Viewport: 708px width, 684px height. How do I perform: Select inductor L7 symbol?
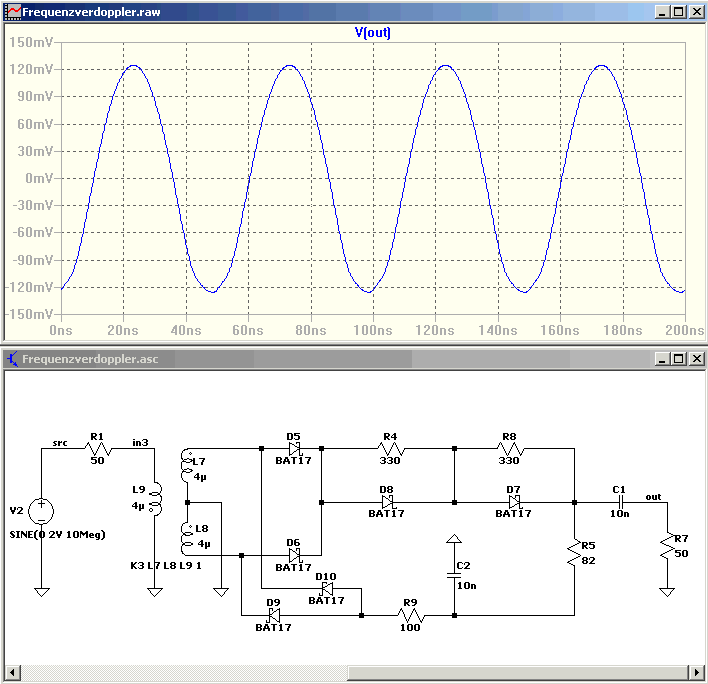tap(187, 466)
